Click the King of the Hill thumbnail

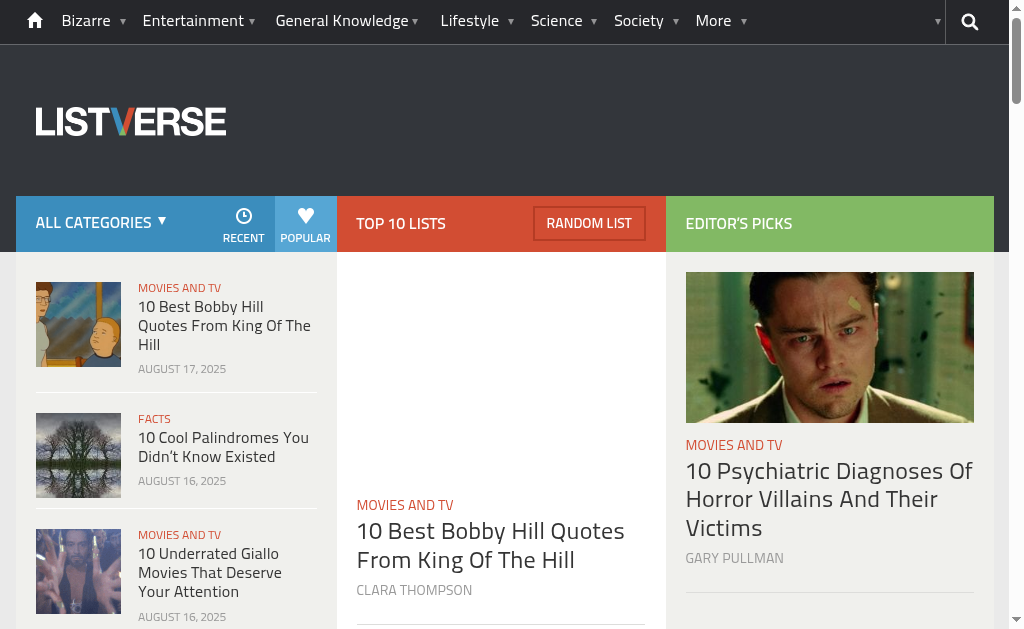(x=78, y=325)
